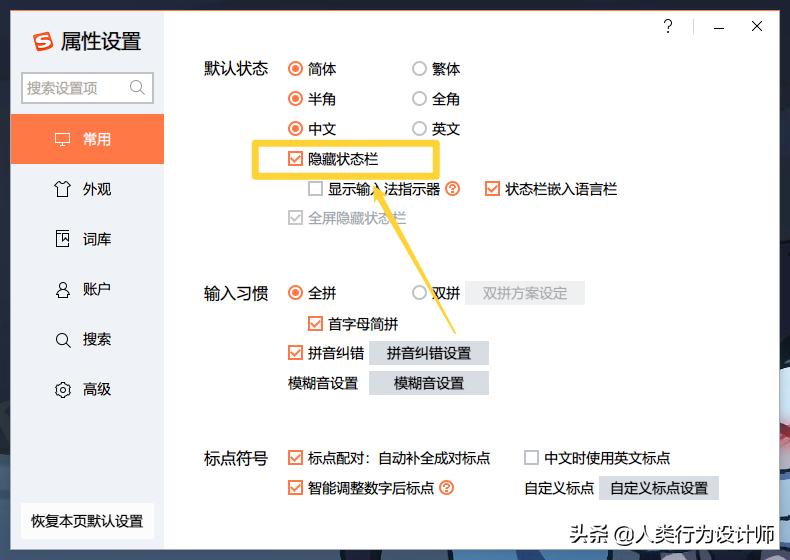Click the help question mark icon in title bar

(668, 26)
